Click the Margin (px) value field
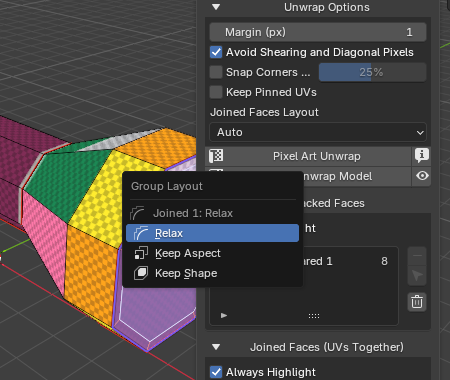 pos(318,32)
